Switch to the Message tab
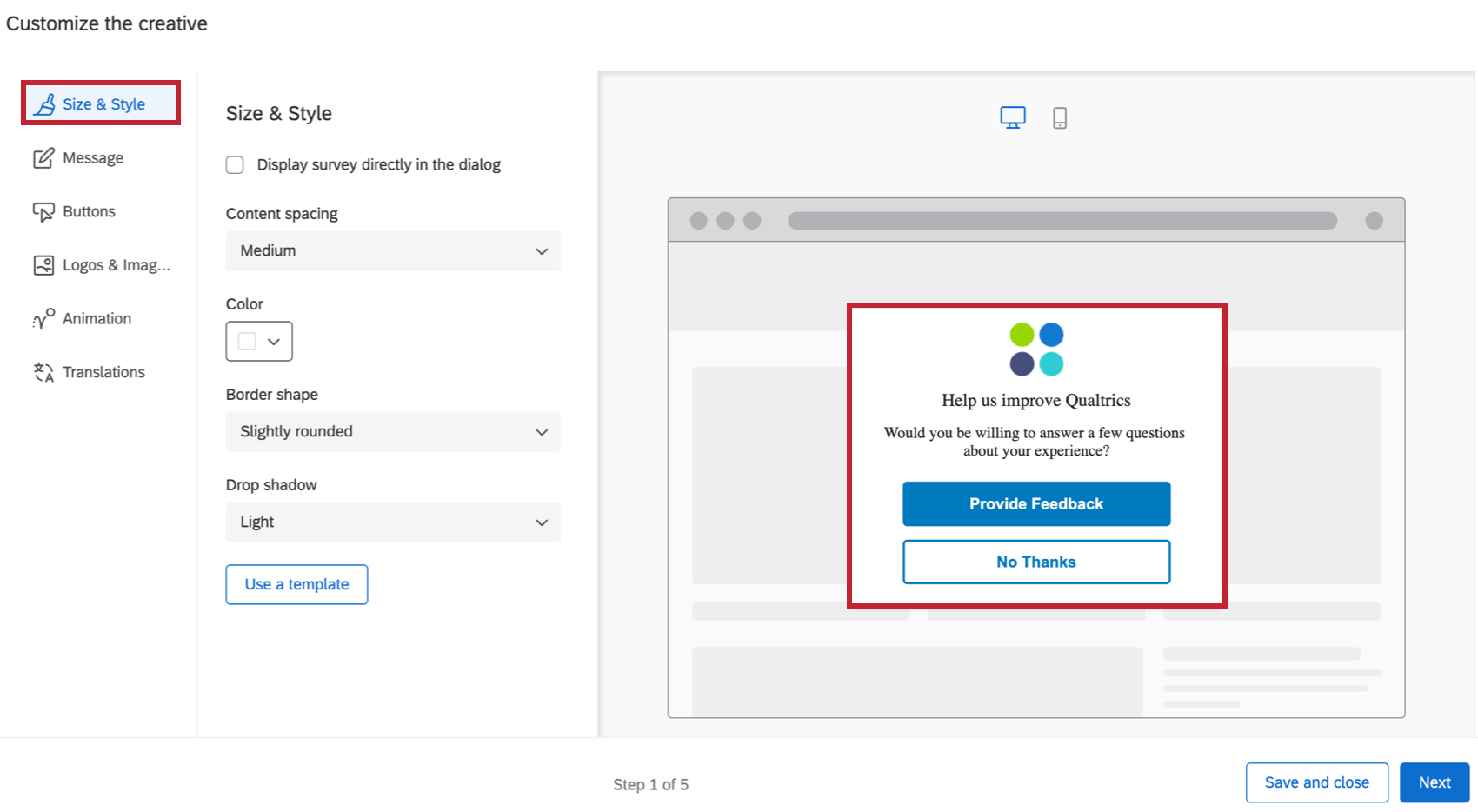The image size is (1478, 812). (x=93, y=157)
